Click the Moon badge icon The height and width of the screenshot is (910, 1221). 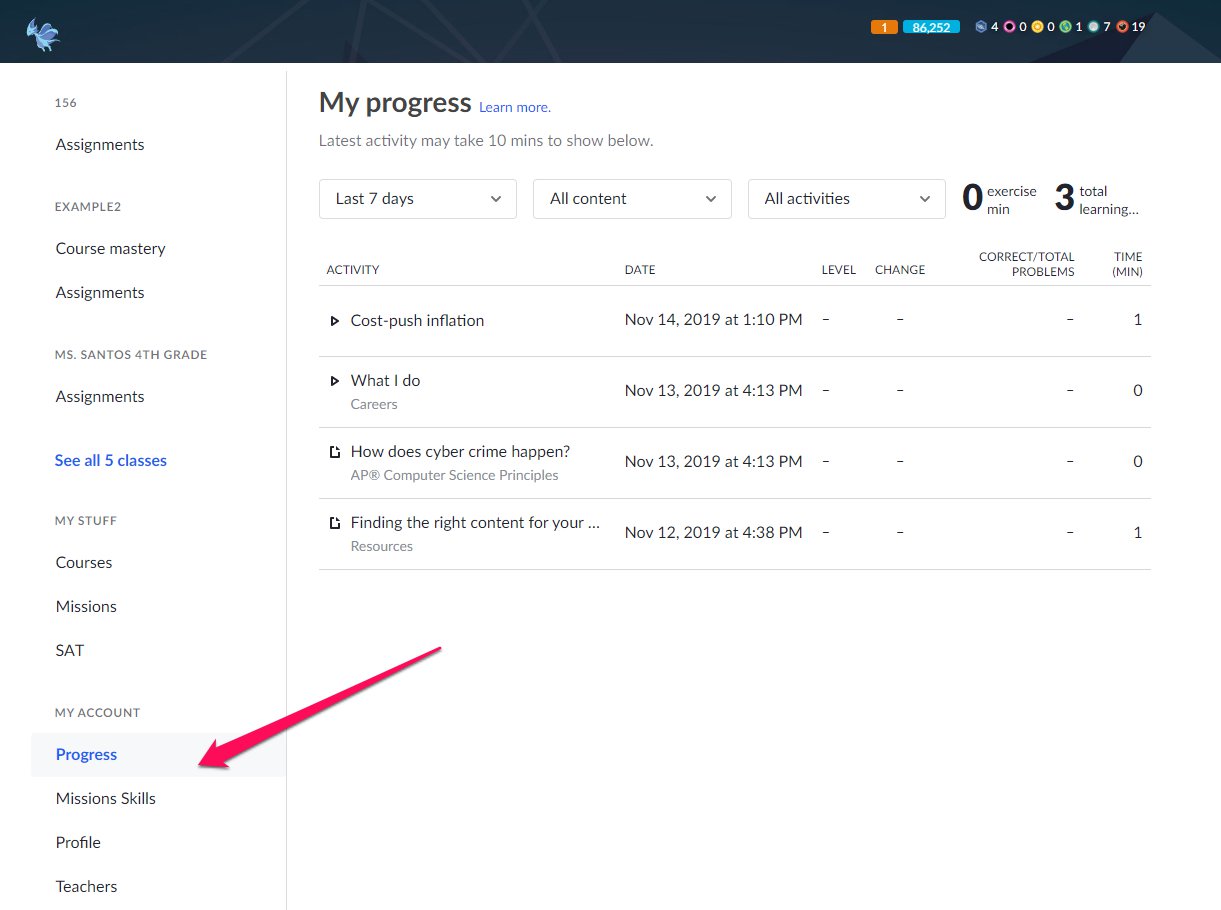pos(1093,27)
